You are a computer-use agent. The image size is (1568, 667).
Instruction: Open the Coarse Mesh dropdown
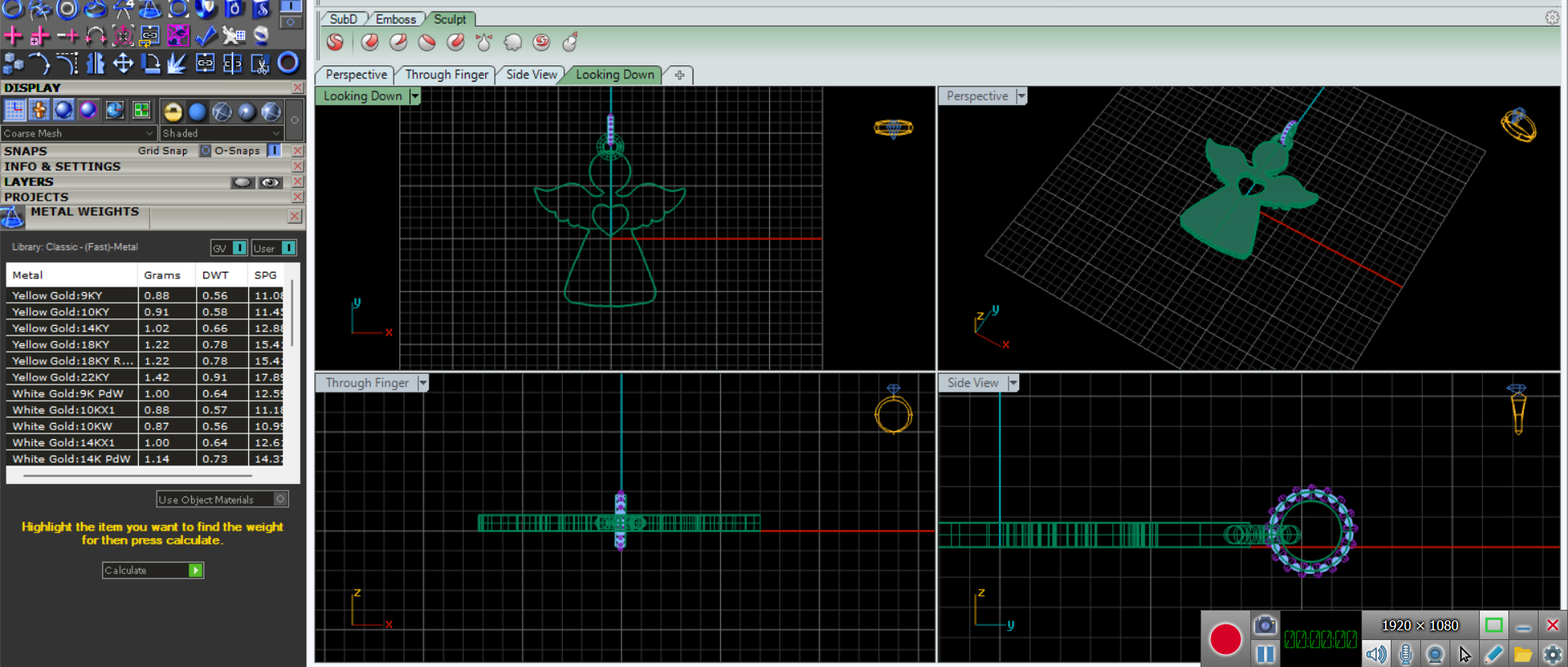[78, 133]
